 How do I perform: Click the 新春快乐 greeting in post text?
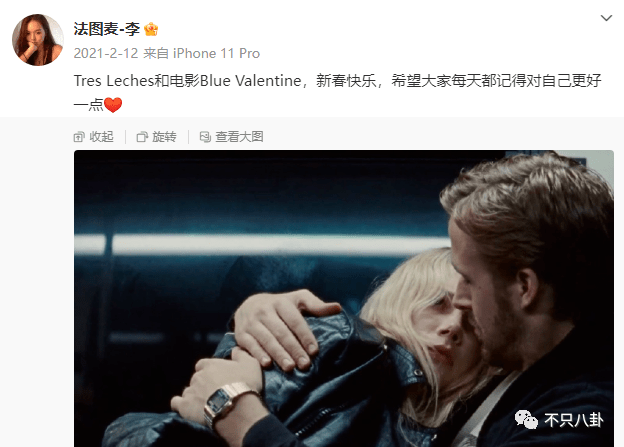346,81
